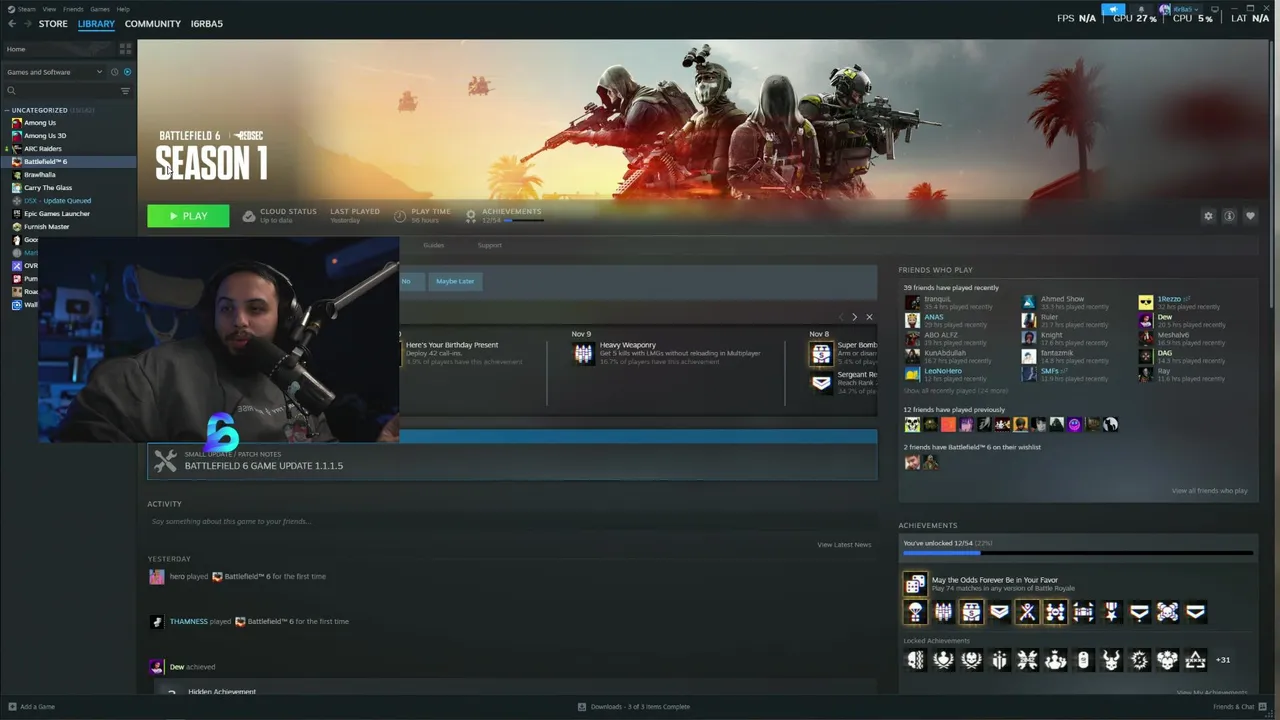This screenshot has height=720, width=1280.
Task: Open Downloads status at bottom bar
Action: pyautogui.click(x=634, y=707)
